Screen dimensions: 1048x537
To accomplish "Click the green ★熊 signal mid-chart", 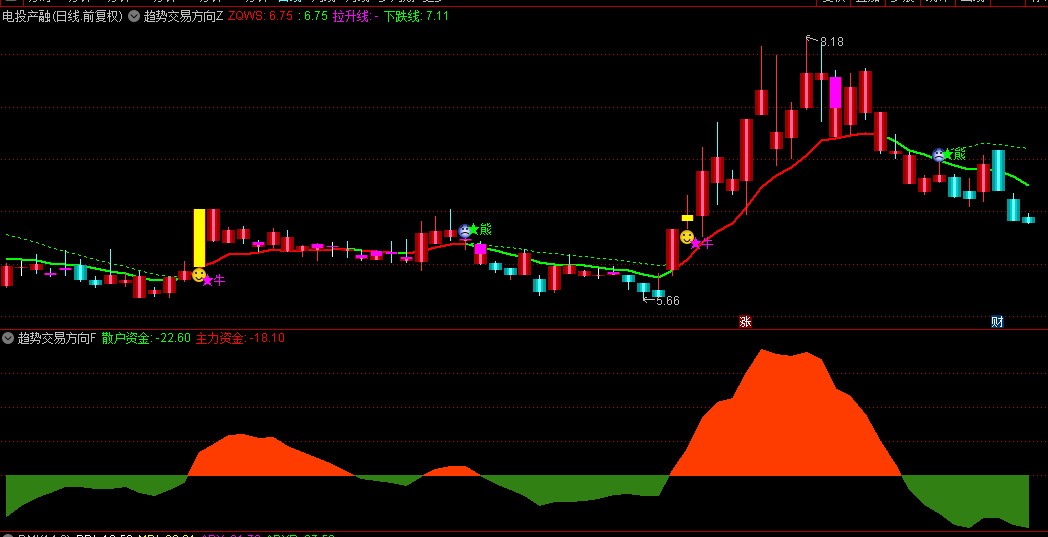I will pos(480,229).
